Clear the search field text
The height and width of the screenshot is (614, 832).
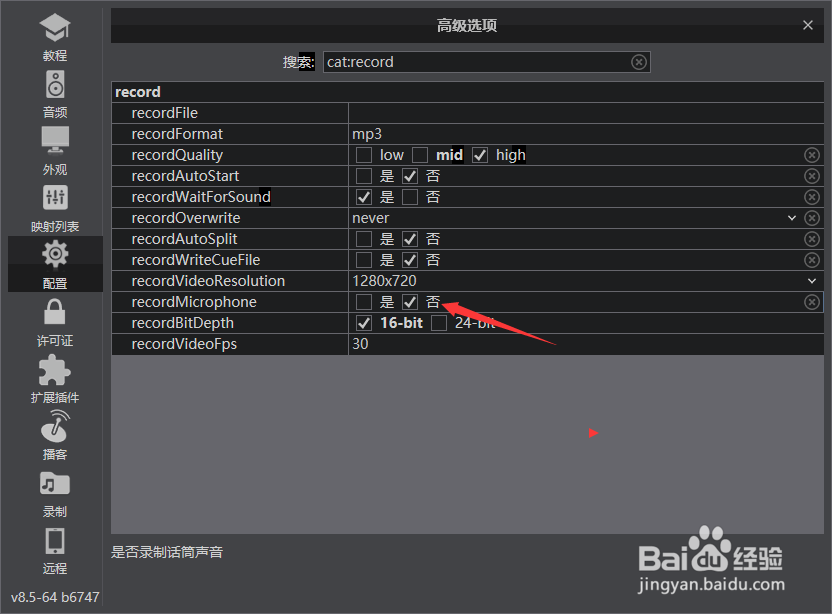[639, 62]
